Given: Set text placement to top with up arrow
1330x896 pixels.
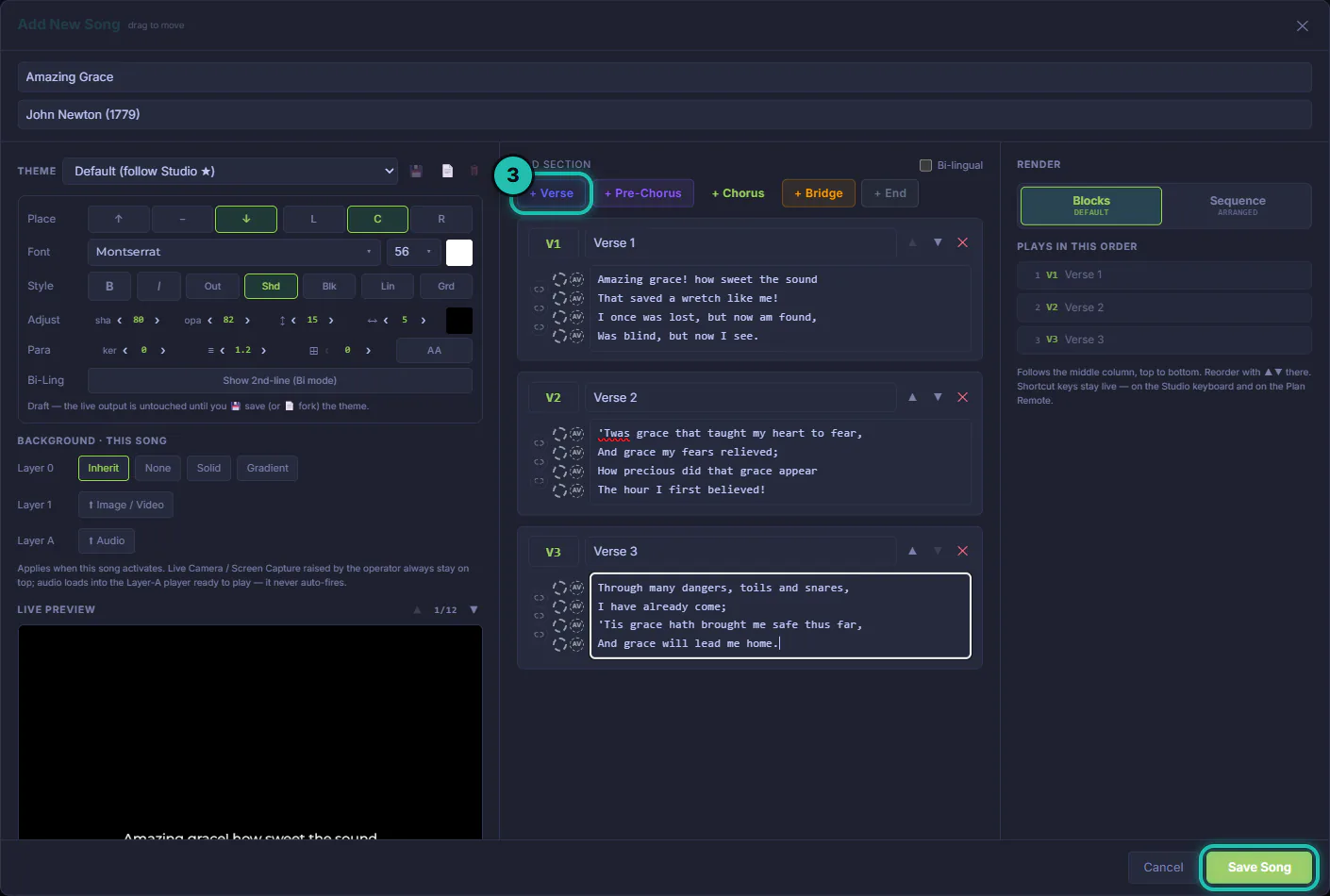Looking at the screenshot, I should coord(119,219).
